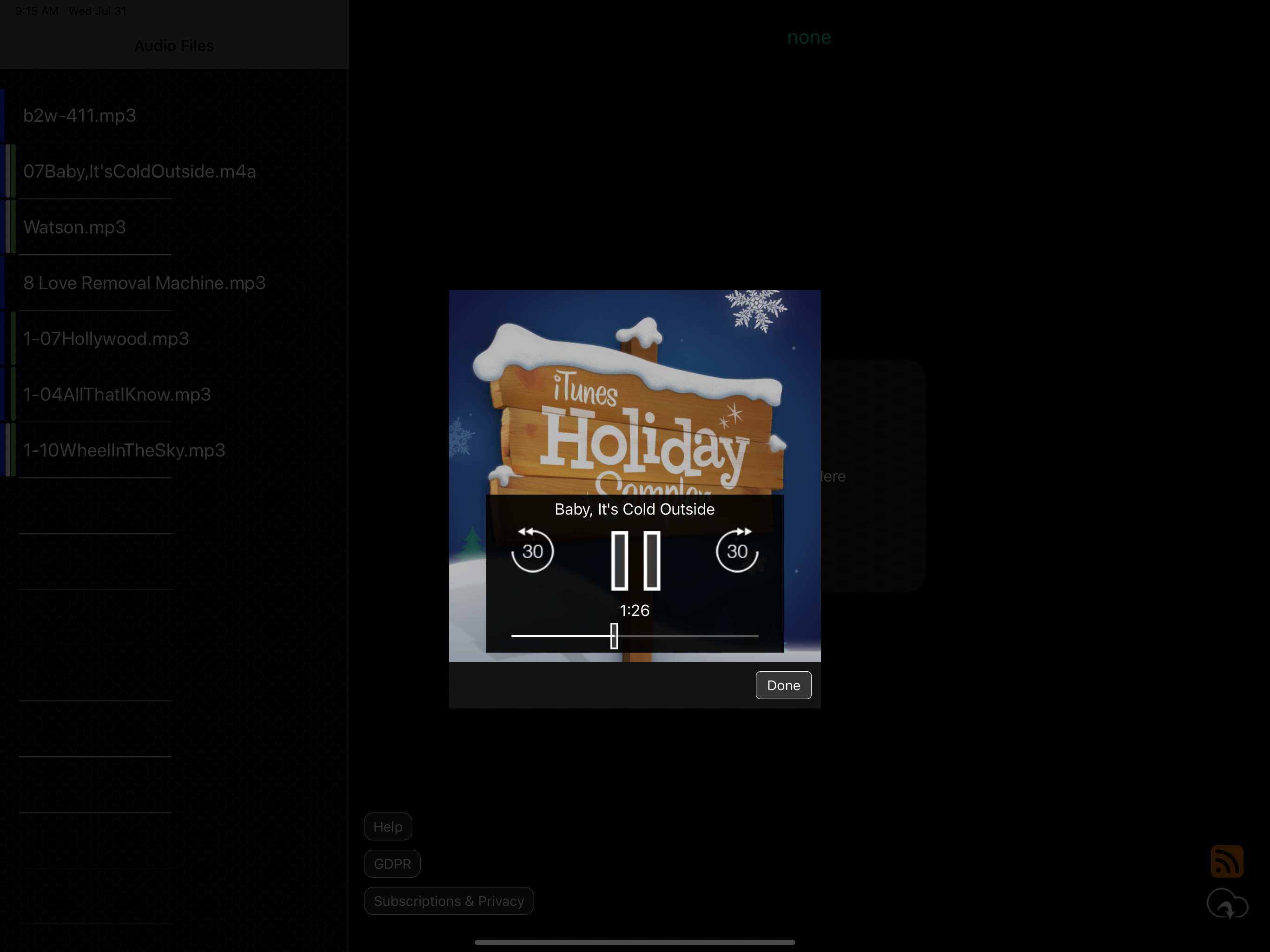Open the orange RSS feed icon
Screen dimensions: 1270x952
(x=1226, y=861)
